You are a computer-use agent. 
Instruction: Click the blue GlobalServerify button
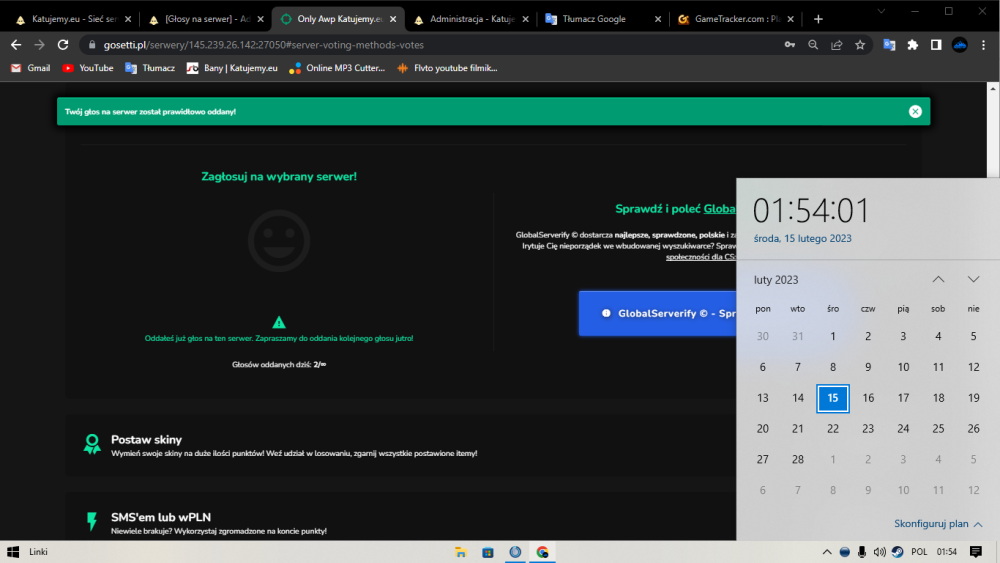point(658,313)
